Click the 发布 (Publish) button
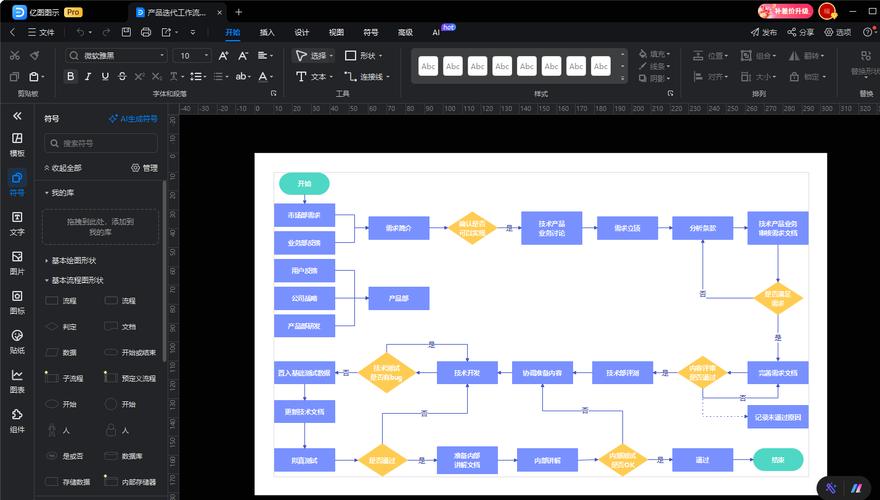The height and width of the screenshot is (500, 880). coord(765,32)
